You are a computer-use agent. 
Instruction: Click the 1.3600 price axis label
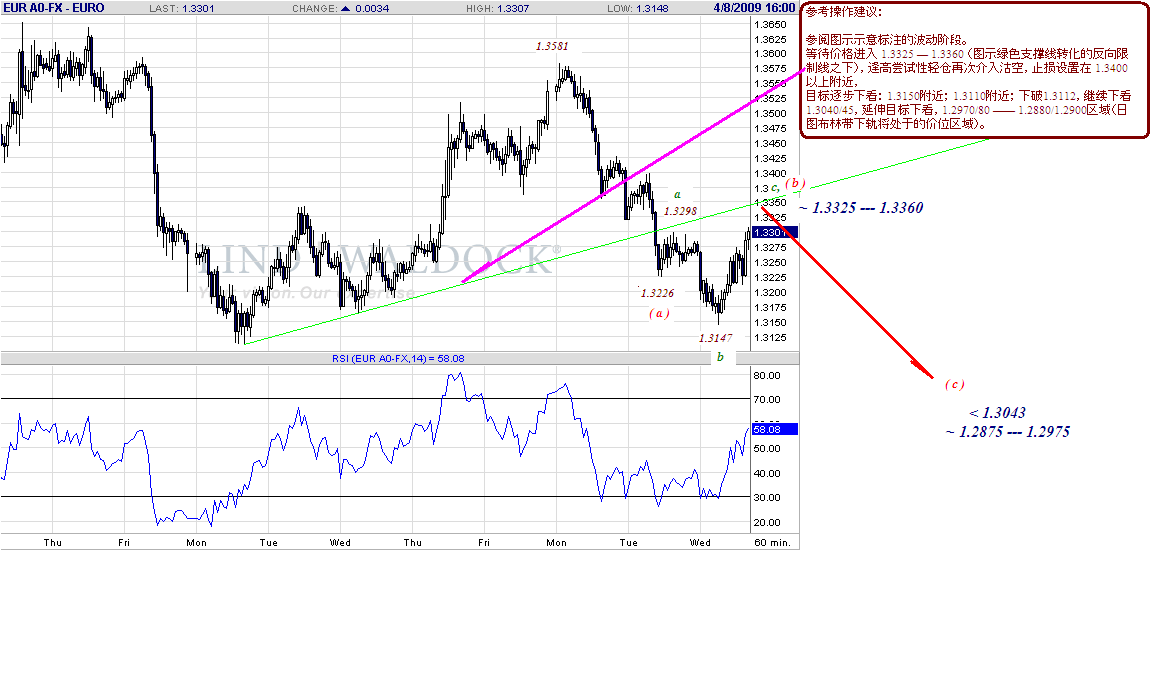tap(770, 54)
